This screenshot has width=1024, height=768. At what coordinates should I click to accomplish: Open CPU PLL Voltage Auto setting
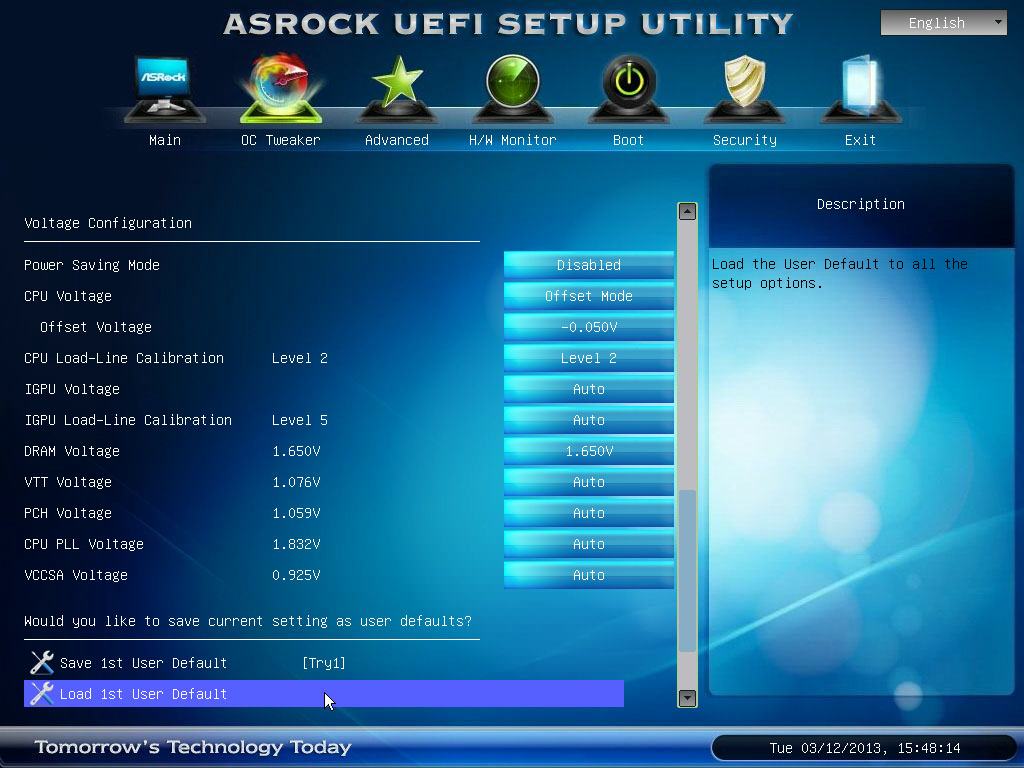pos(588,544)
